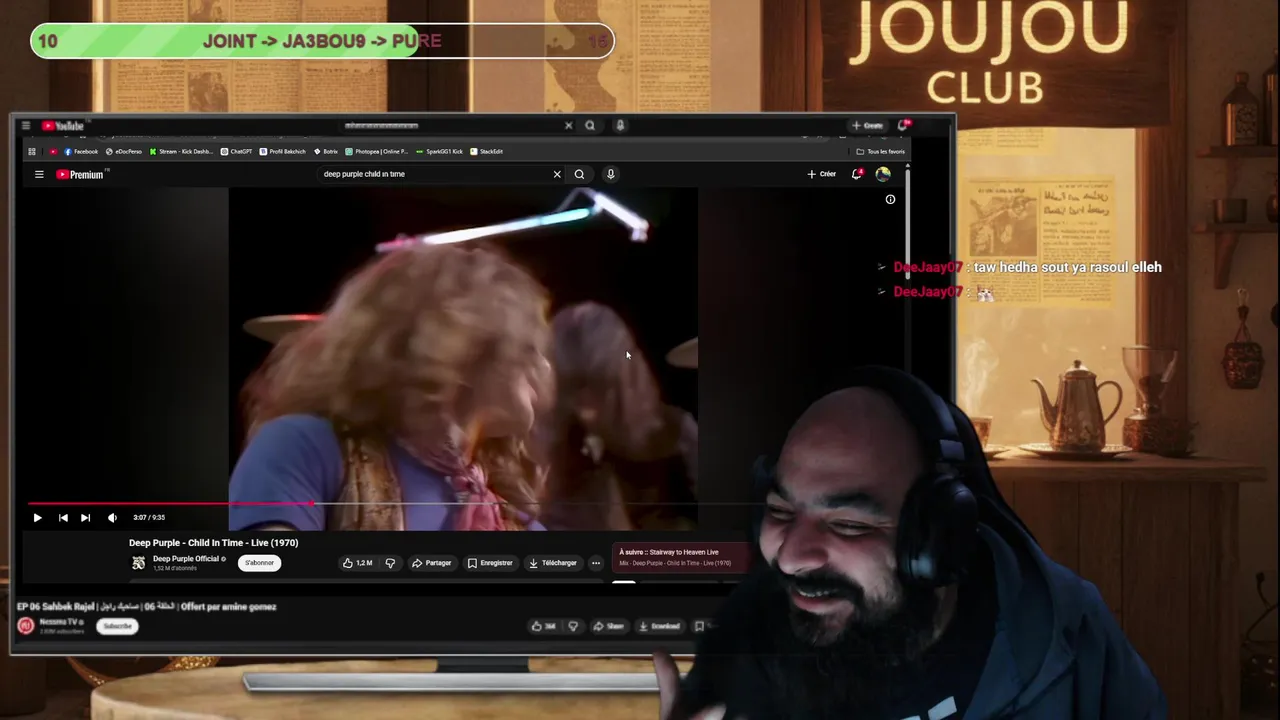Click the 3:07 / 9:35 time display
The height and width of the screenshot is (720, 1280).
149,517
